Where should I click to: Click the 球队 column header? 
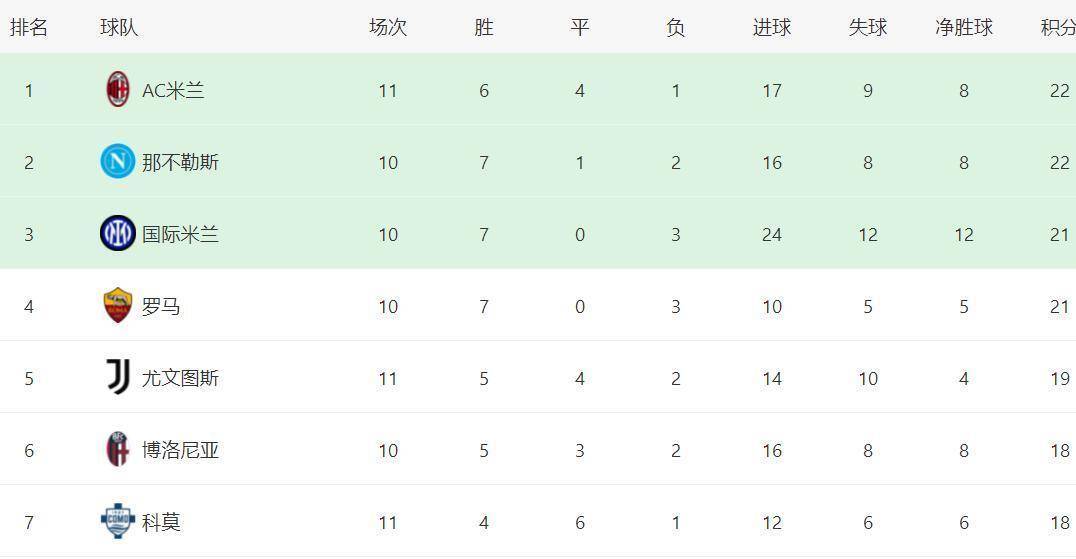(x=119, y=28)
